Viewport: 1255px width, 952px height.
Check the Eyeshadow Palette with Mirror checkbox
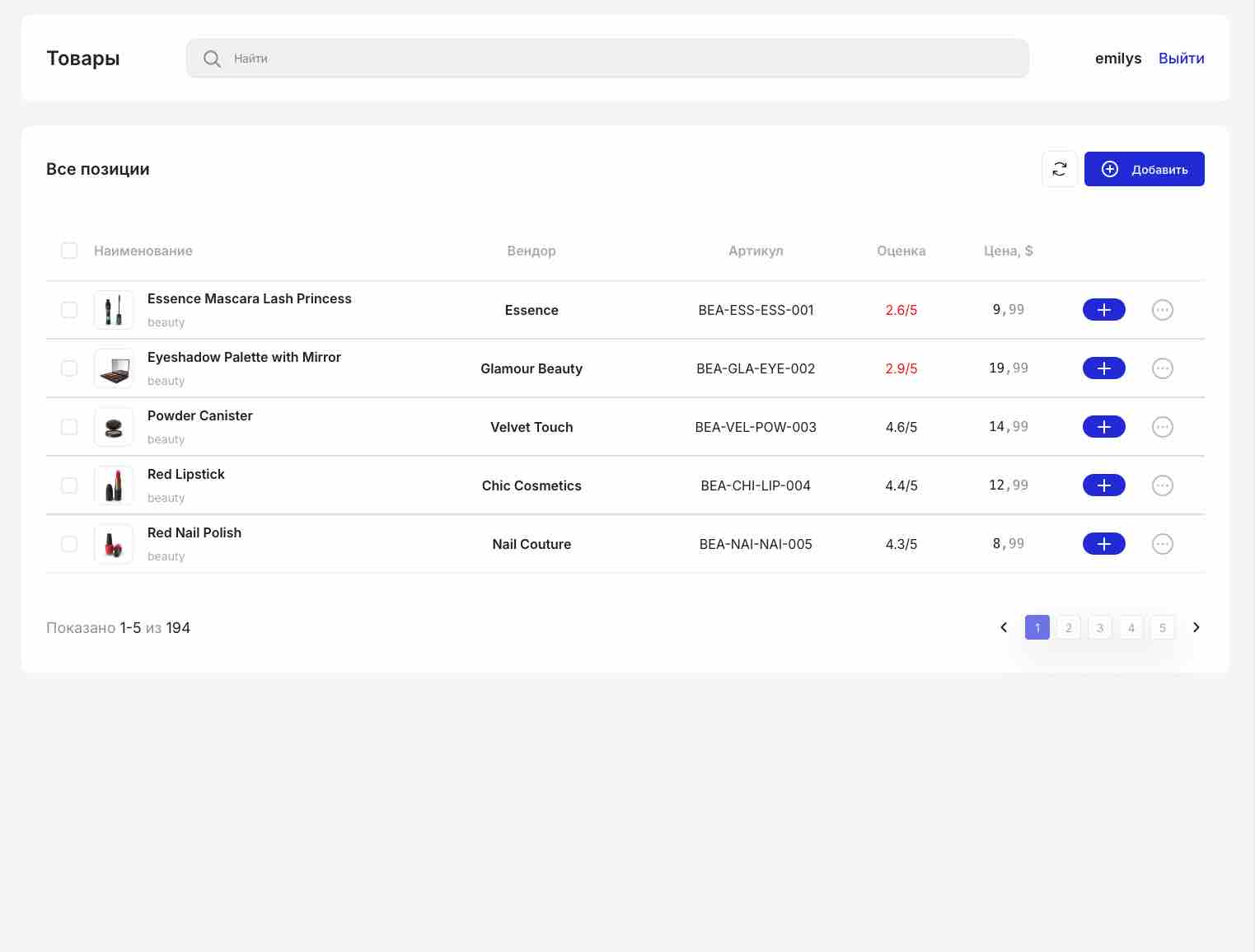(x=69, y=368)
